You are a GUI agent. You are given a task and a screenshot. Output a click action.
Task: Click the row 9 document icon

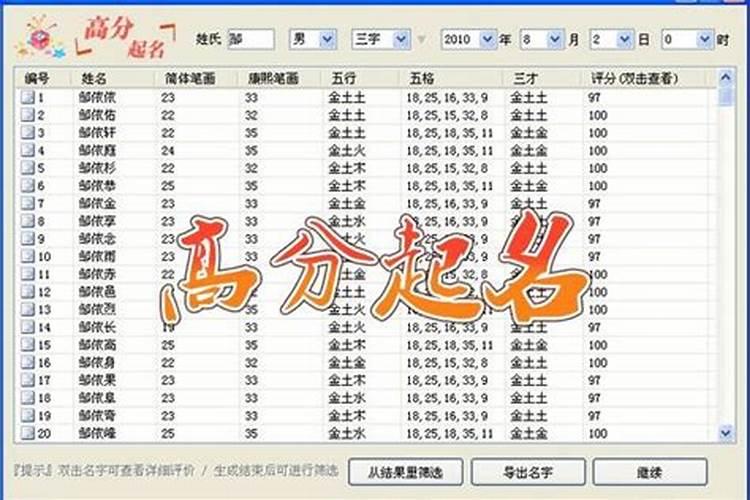coord(28,239)
